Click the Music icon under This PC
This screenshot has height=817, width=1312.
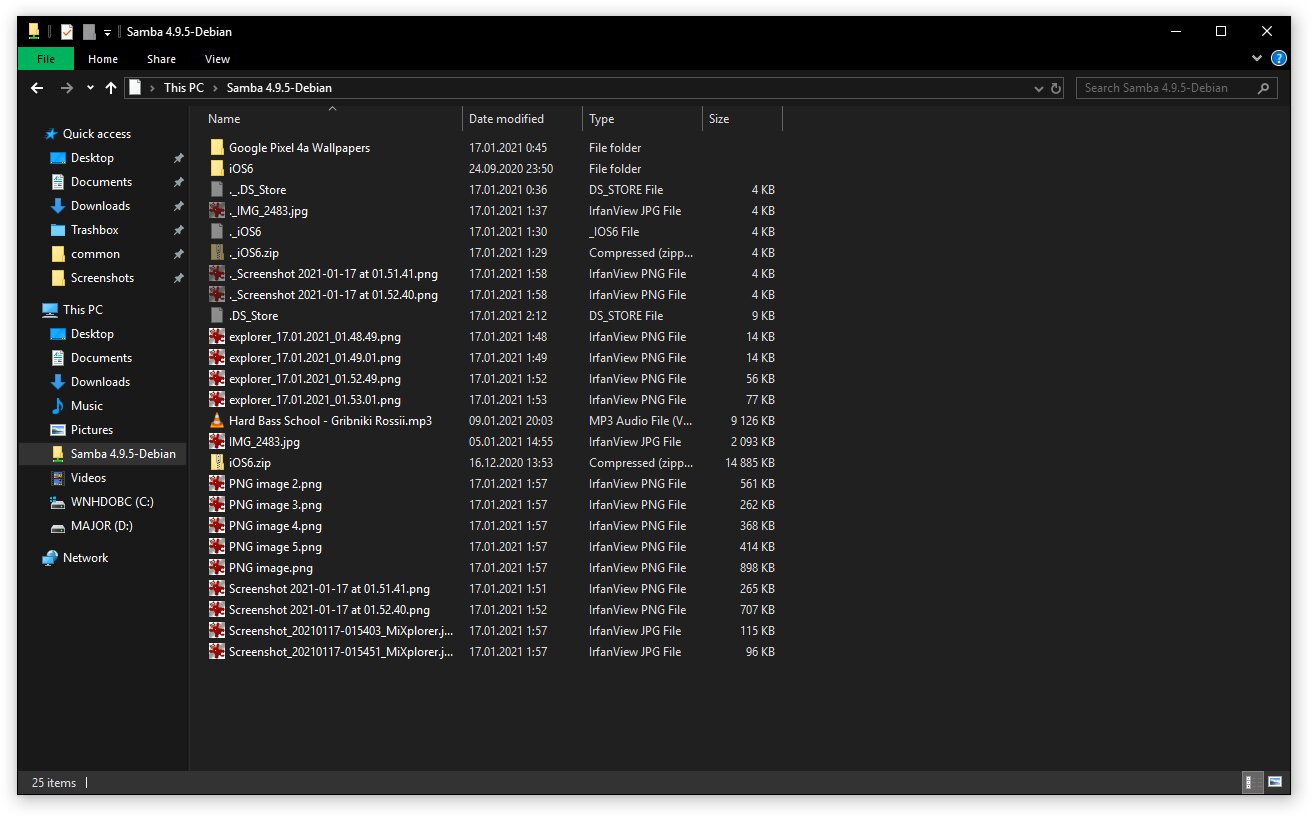pos(58,406)
